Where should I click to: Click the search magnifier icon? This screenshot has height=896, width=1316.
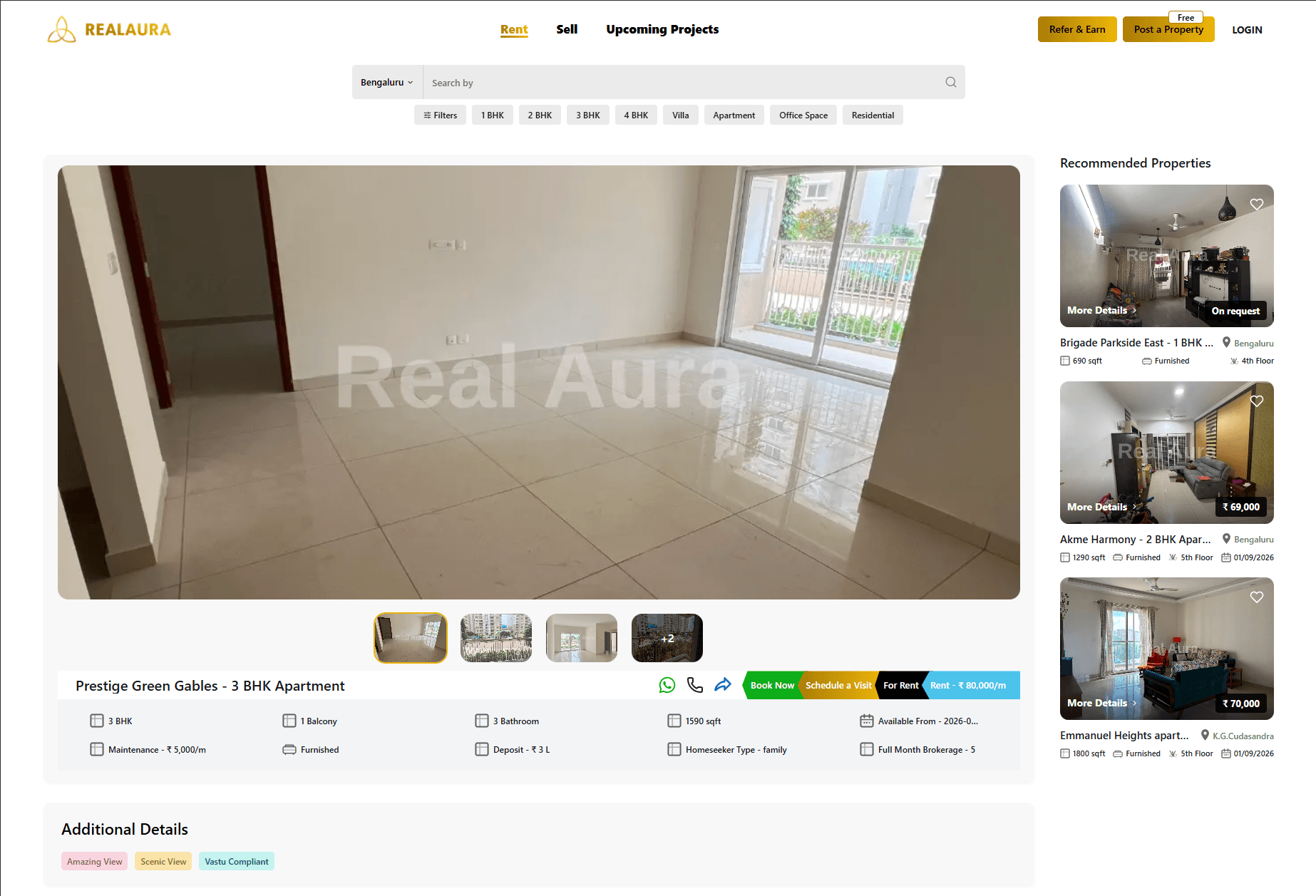(951, 82)
